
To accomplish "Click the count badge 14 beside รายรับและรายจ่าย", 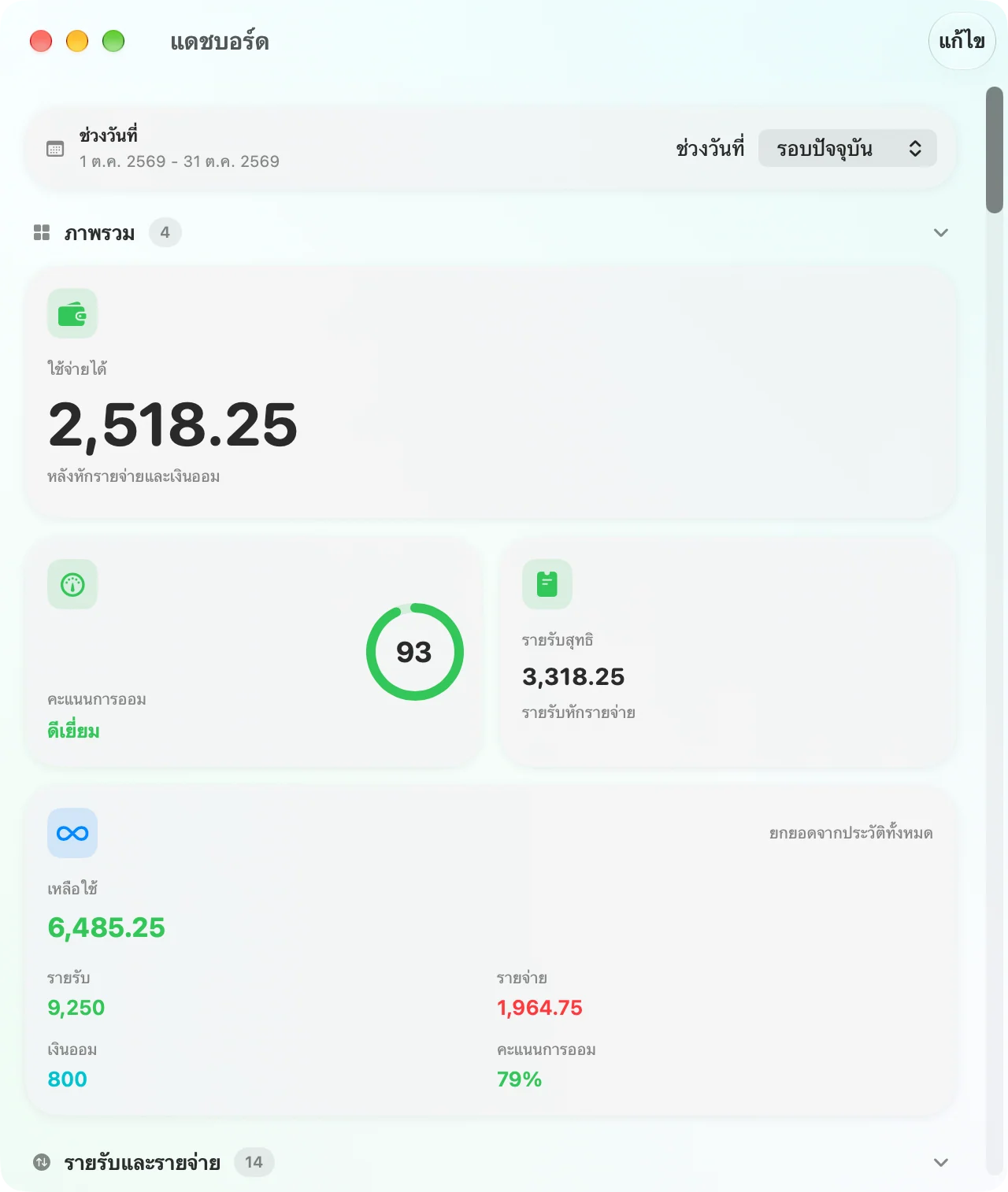I will [x=254, y=1162].
